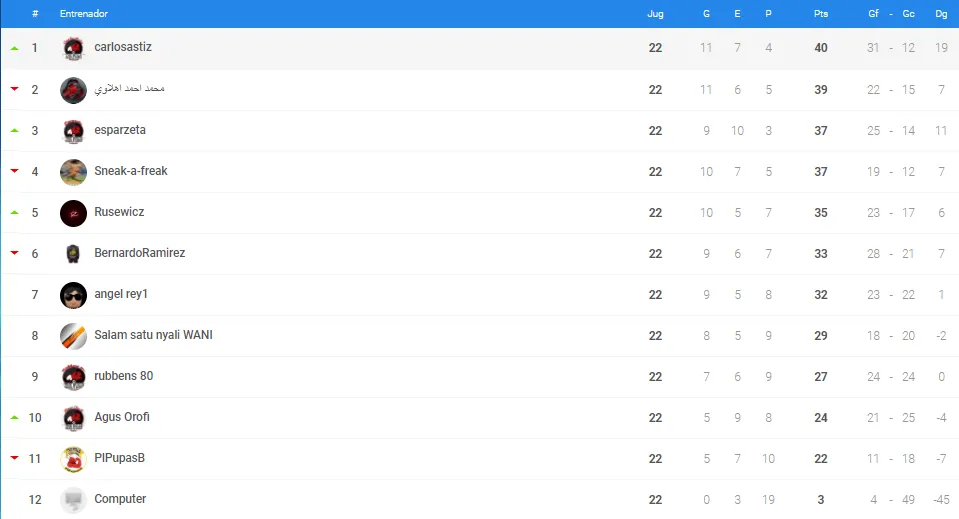The height and width of the screenshot is (519, 959).
Task: Click the Jug column header
Action: pyautogui.click(x=655, y=13)
